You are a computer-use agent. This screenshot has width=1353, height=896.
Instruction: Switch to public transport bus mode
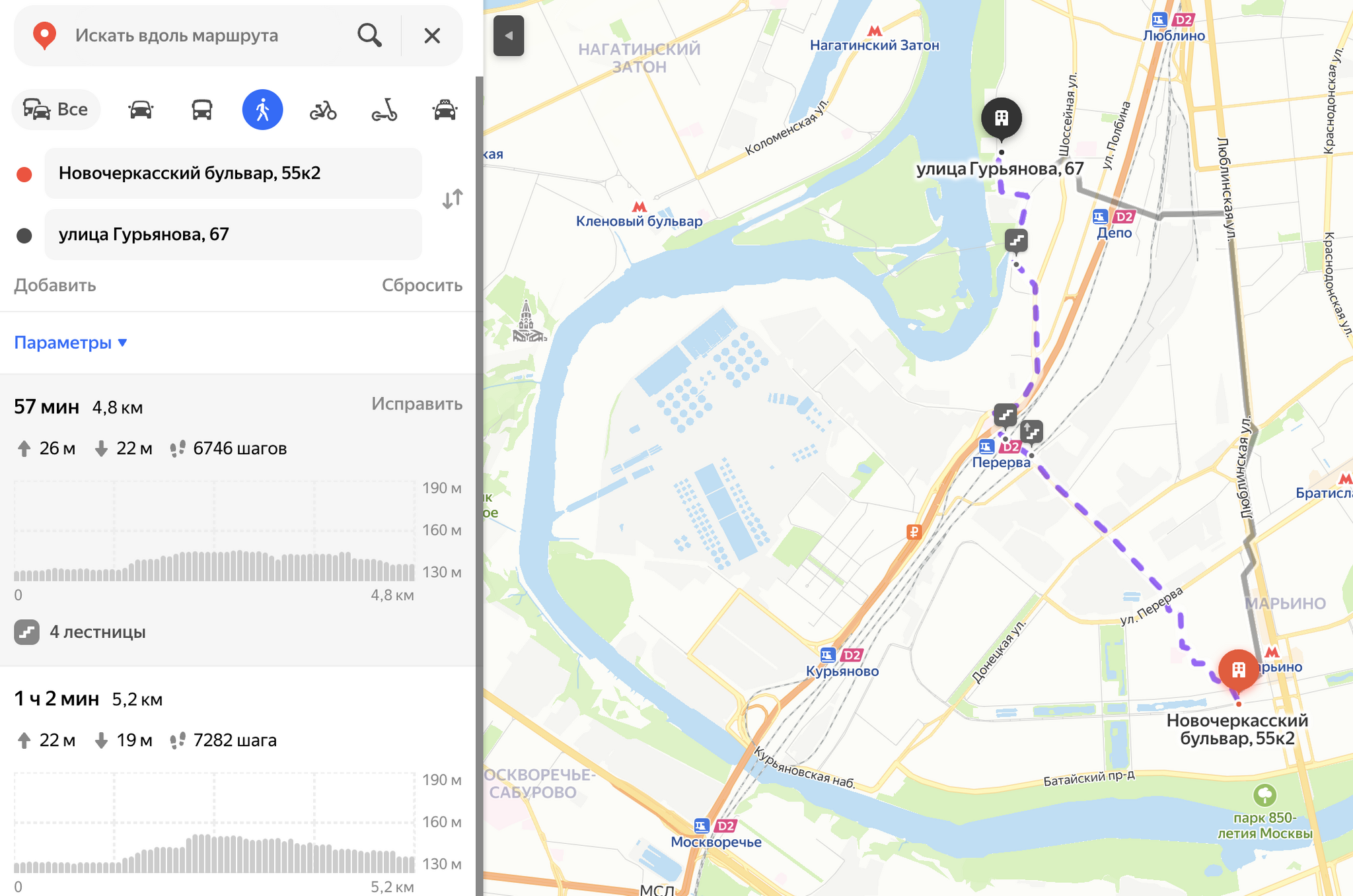pyautogui.click(x=201, y=110)
